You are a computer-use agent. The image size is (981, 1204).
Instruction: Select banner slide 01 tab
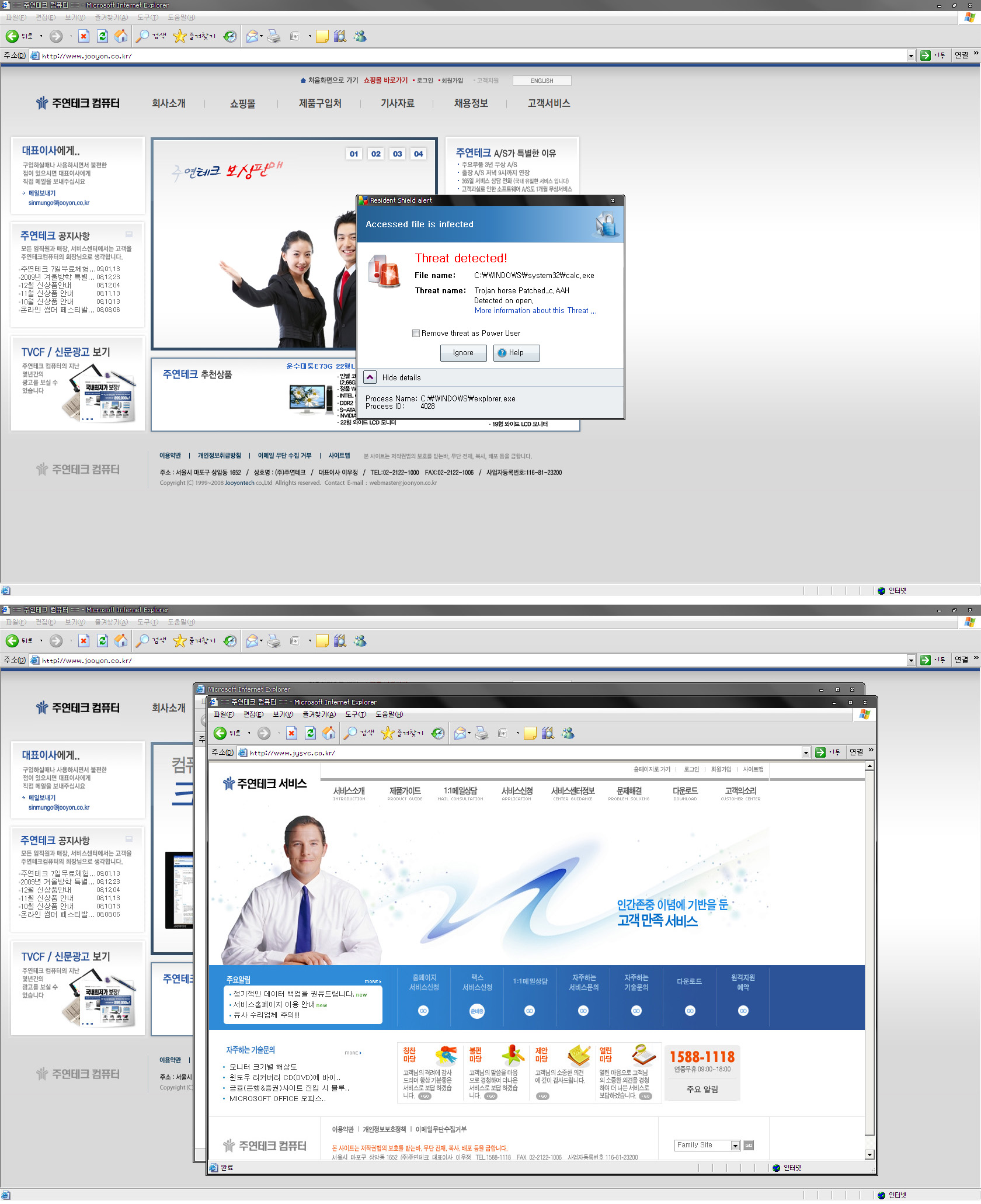(x=354, y=154)
